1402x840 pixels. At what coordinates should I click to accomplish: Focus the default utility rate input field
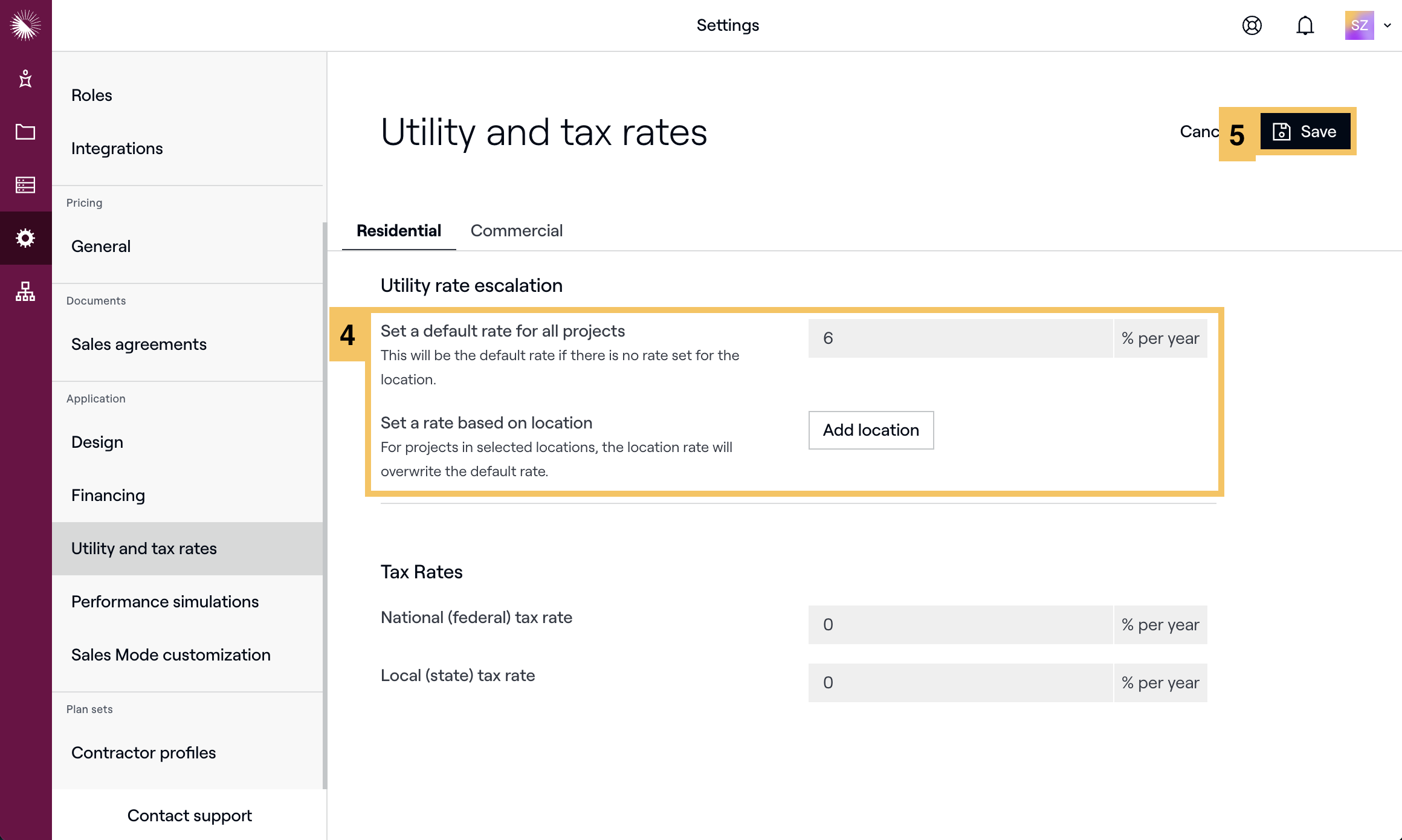coord(960,338)
